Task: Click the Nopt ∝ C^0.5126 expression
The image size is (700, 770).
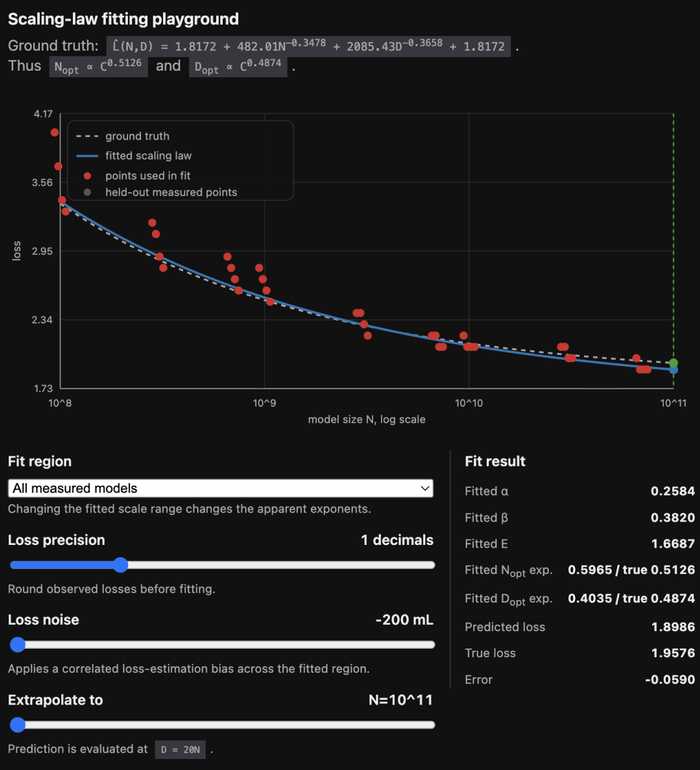Action: click(x=98, y=66)
